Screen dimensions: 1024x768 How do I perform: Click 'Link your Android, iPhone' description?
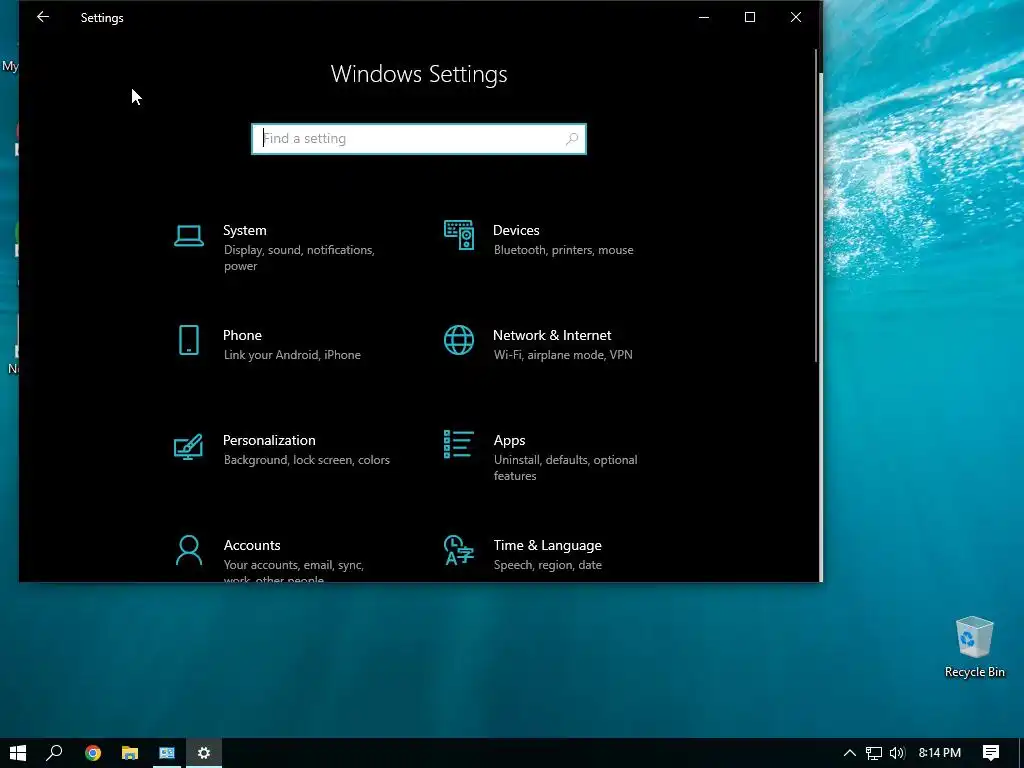[292, 355]
